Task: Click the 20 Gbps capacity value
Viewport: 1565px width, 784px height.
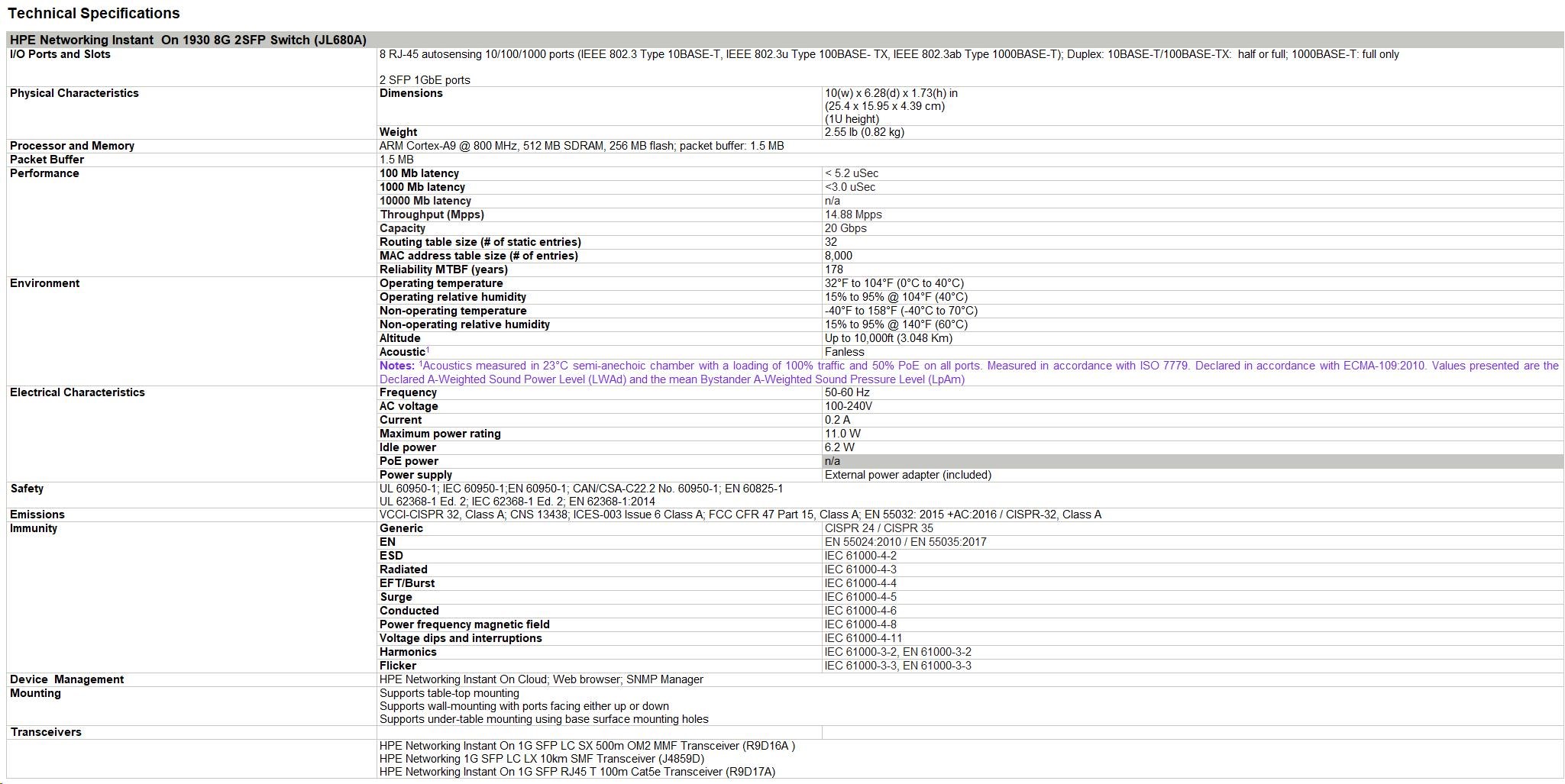Action: 846,228
